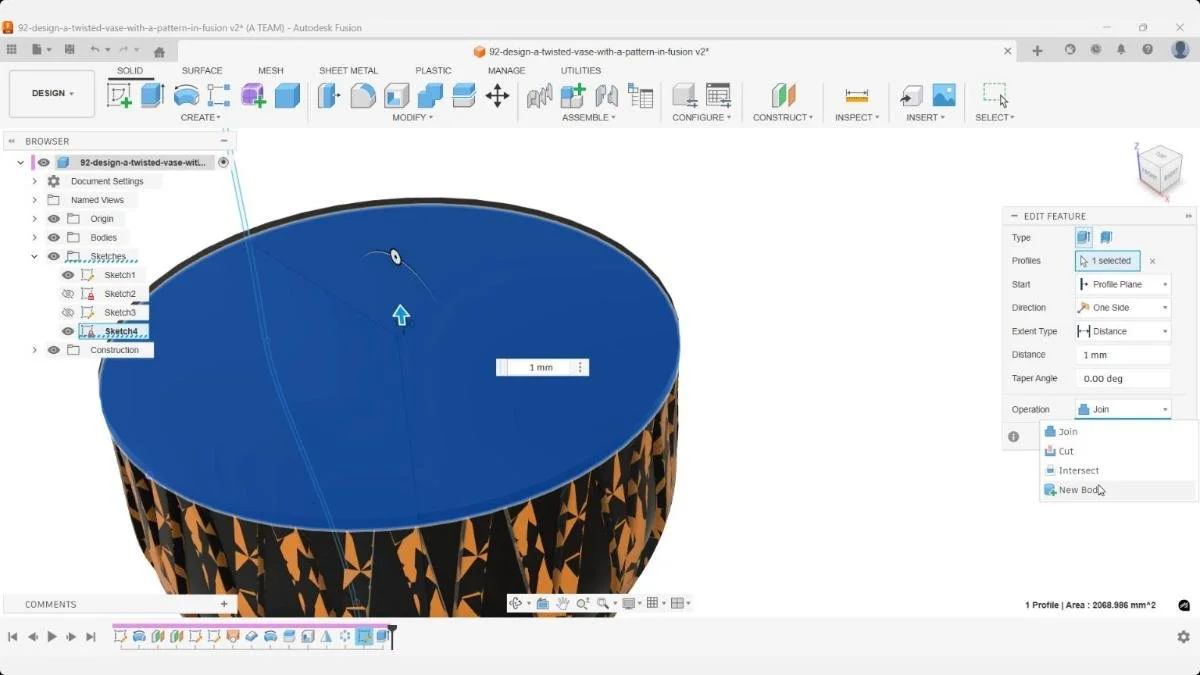
Task: Click the Create Form purple icon
Action: pyautogui.click(x=253, y=95)
